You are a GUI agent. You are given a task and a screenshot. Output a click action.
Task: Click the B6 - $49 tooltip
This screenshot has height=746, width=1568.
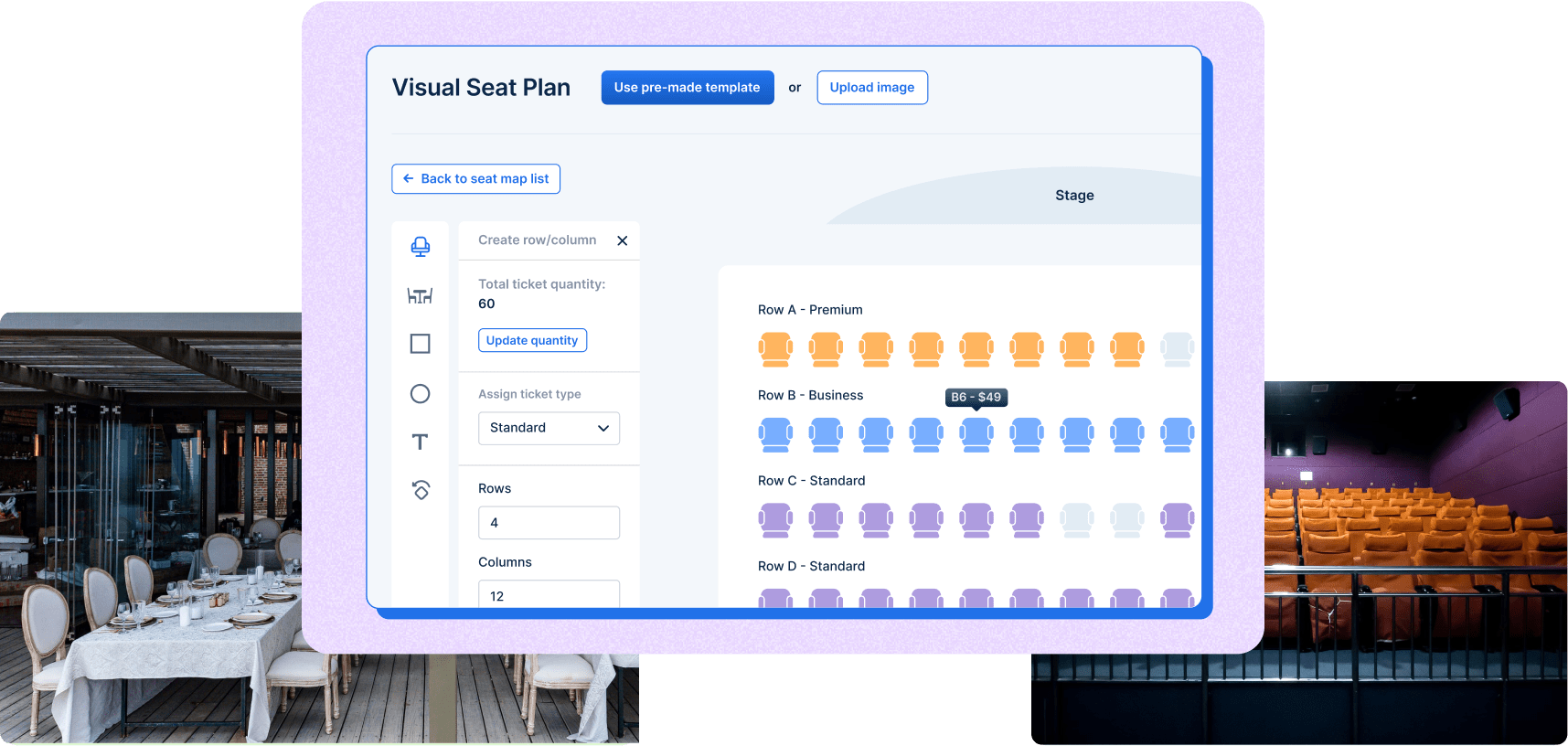(976, 398)
